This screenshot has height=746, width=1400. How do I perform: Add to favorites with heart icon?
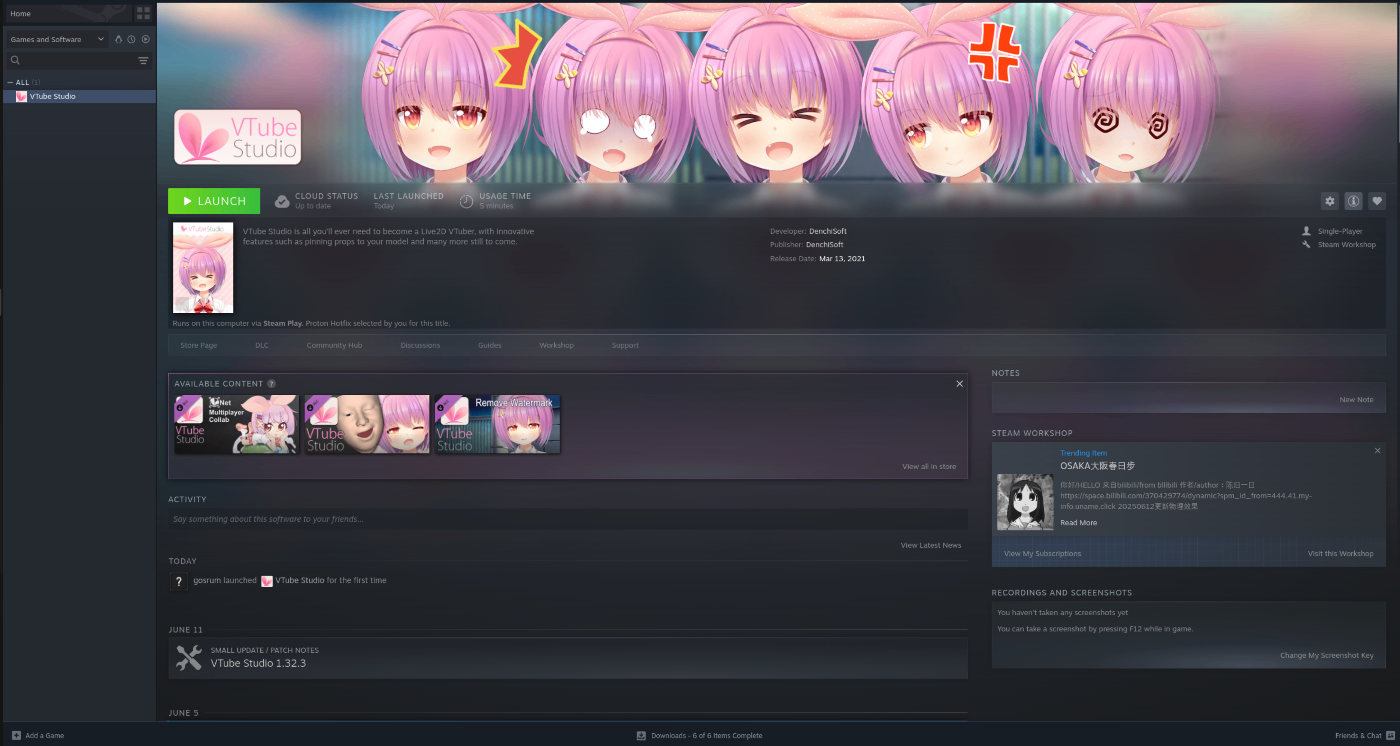coord(1377,201)
